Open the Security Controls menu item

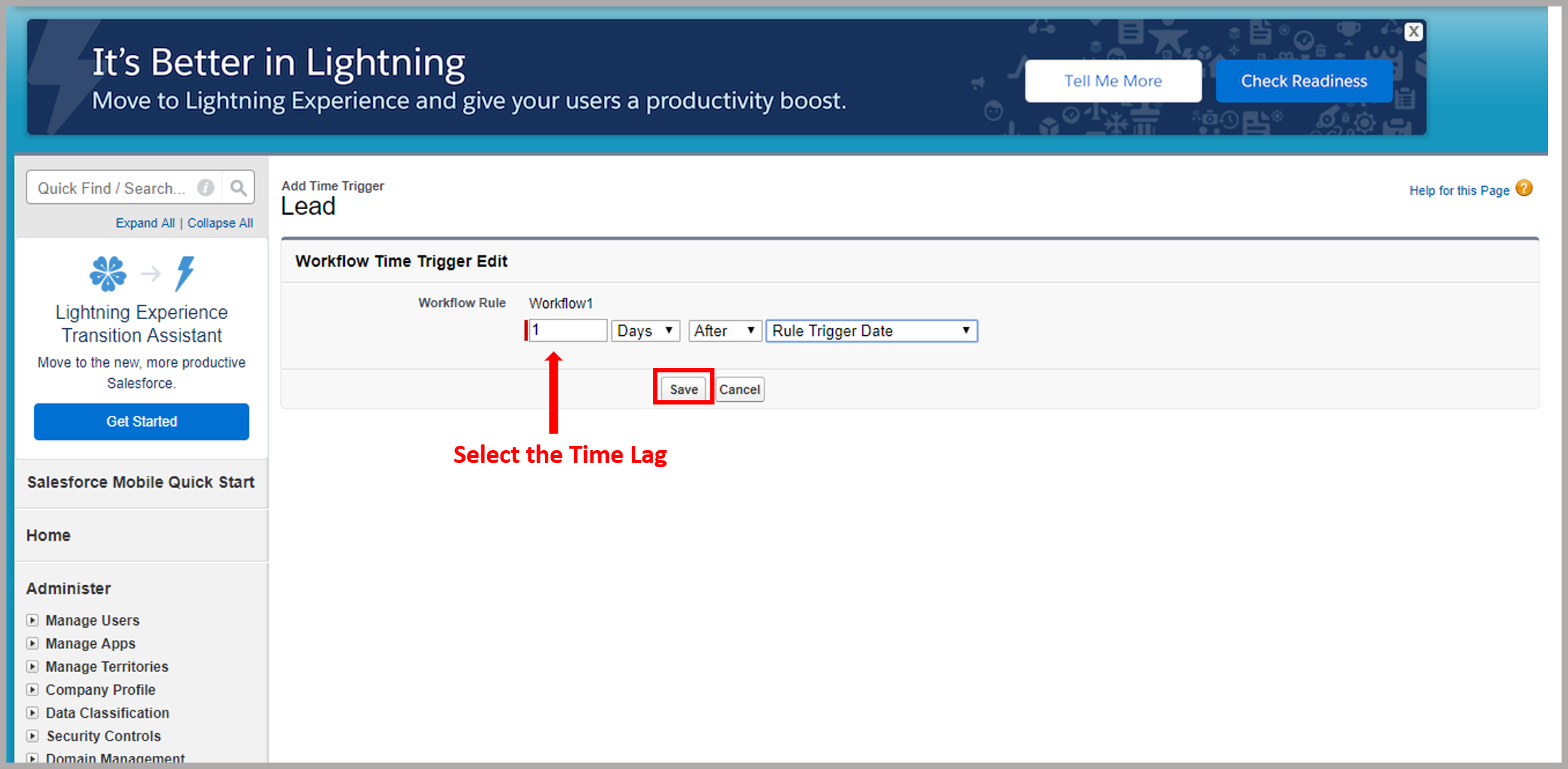click(104, 736)
